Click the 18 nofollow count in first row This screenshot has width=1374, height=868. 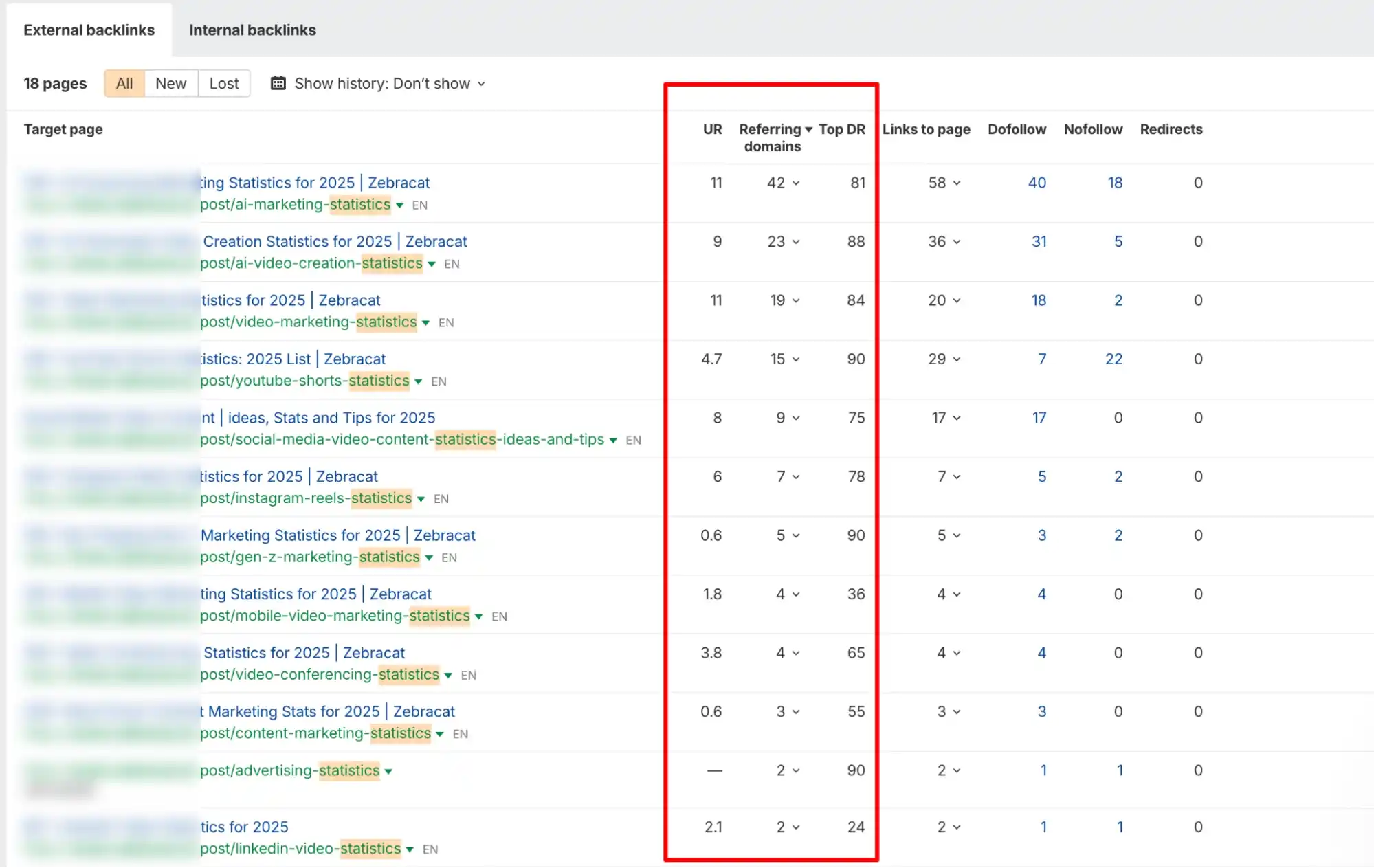(x=1115, y=183)
